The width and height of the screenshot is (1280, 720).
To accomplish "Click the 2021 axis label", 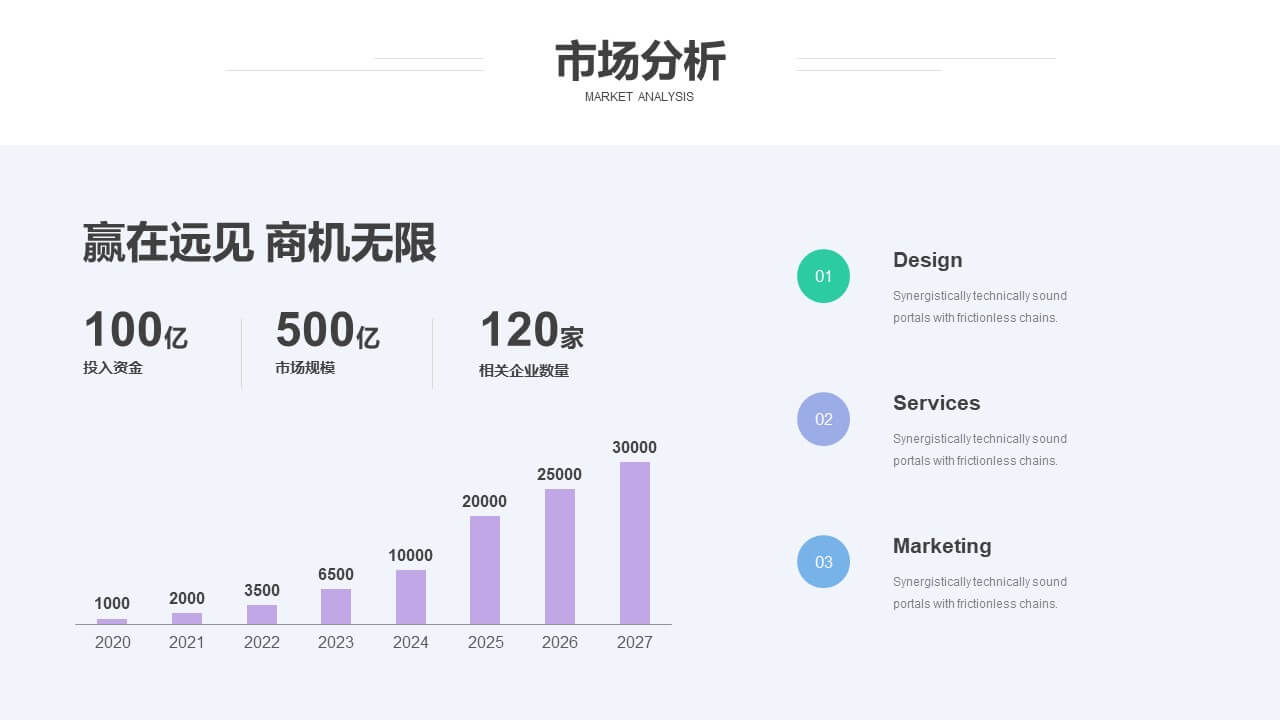I will [x=187, y=642].
